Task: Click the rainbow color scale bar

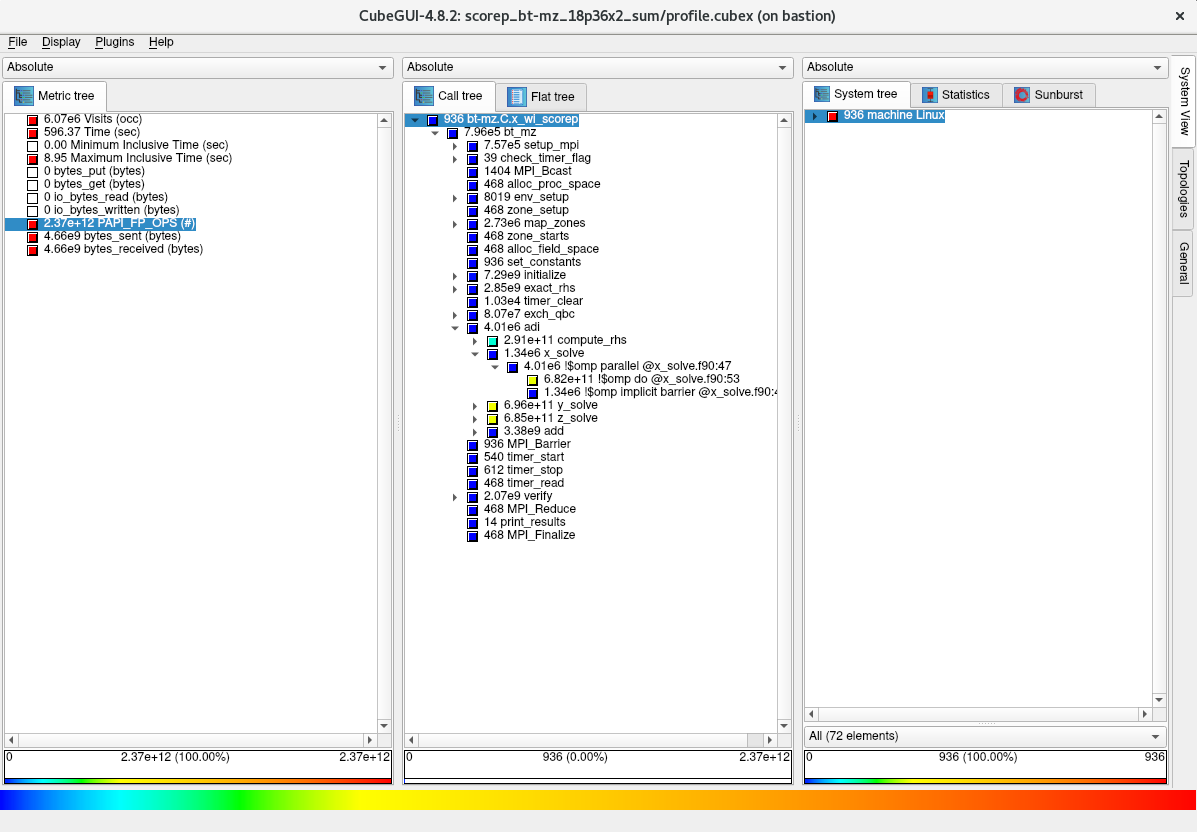Action: [598, 800]
